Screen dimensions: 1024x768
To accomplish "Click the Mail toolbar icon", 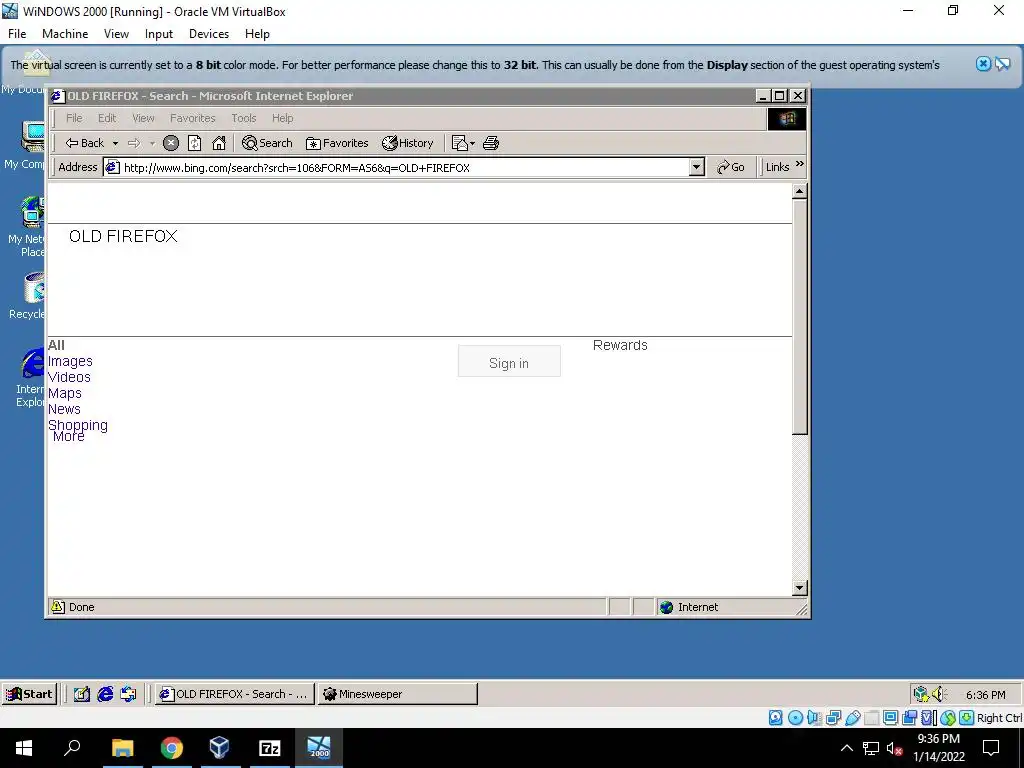I will click(x=460, y=143).
